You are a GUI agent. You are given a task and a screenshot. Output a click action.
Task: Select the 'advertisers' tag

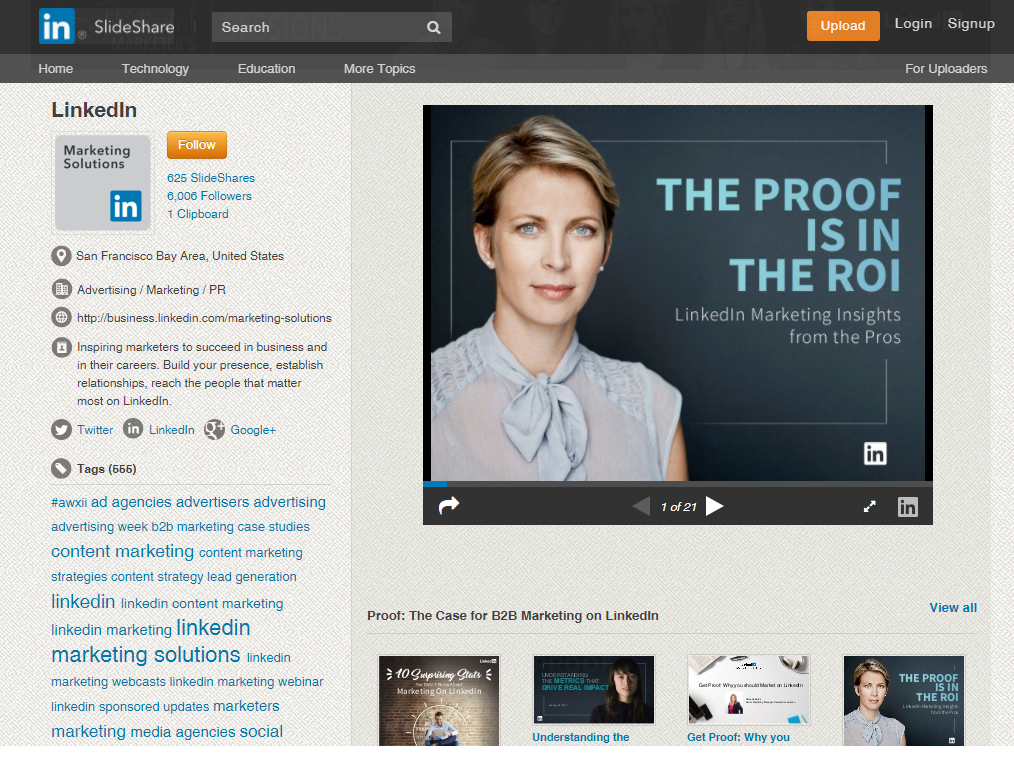click(213, 502)
